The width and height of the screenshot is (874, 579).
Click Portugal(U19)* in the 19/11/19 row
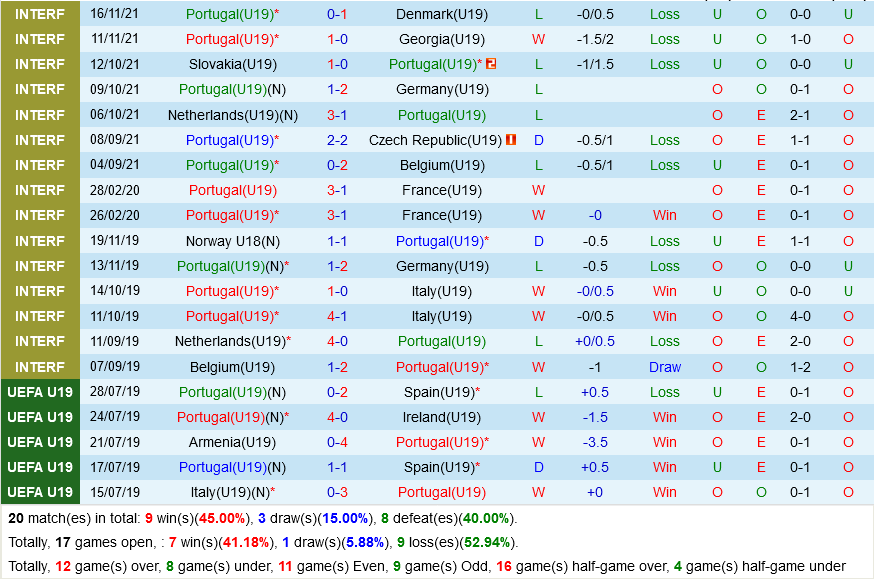(442, 241)
